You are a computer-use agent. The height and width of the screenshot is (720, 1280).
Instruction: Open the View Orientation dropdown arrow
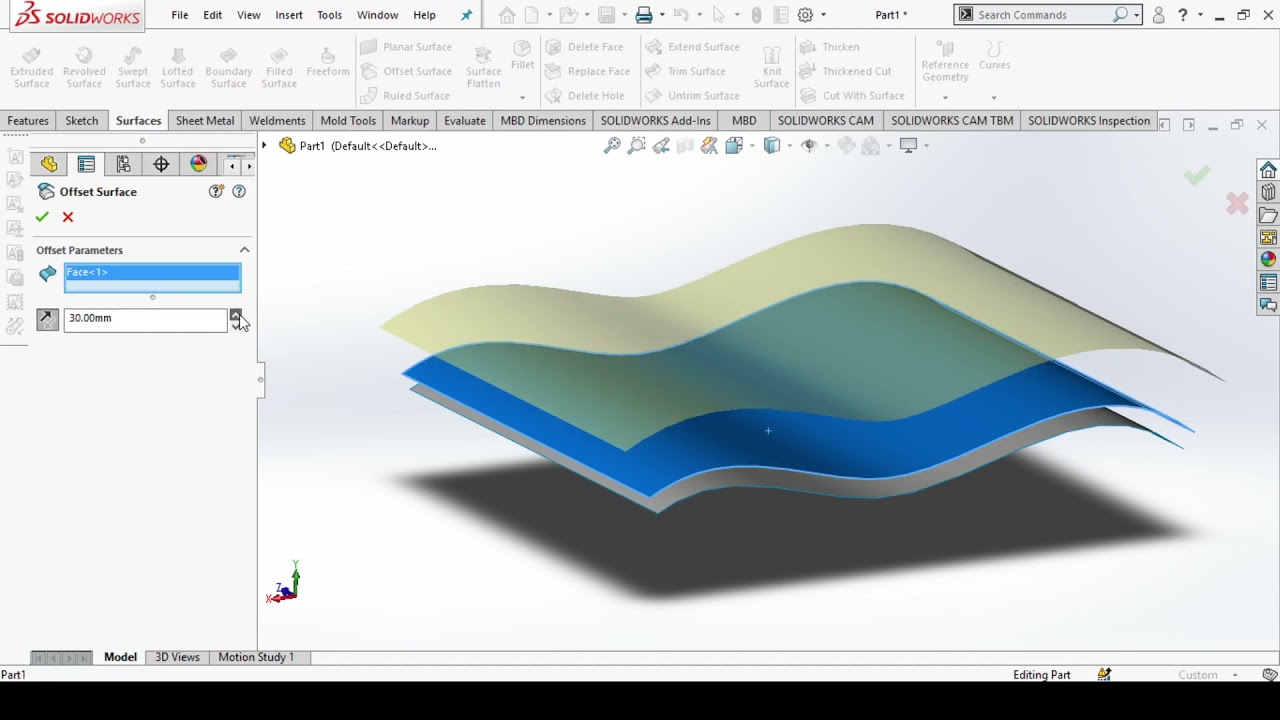pyautogui.click(x=751, y=146)
